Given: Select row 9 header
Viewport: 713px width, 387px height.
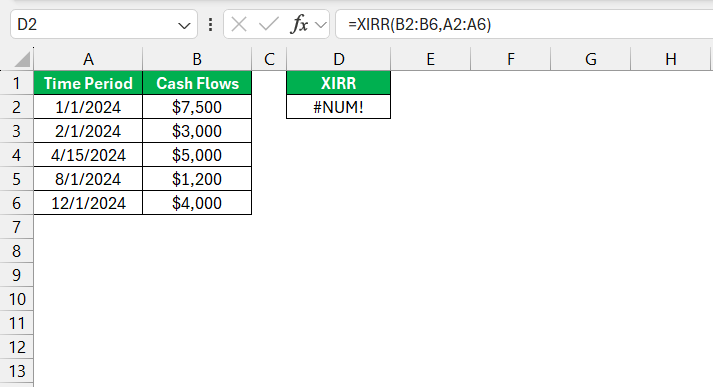Looking at the screenshot, I should pos(16,275).
